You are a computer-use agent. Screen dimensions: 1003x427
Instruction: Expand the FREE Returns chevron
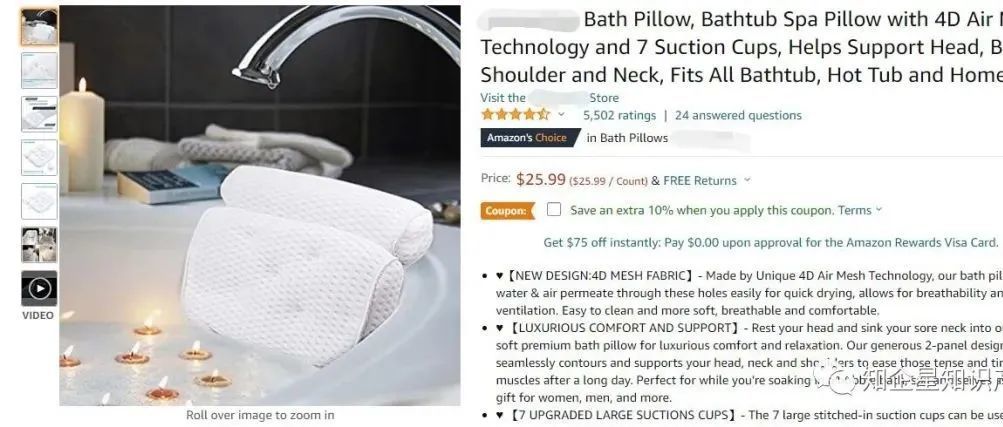point(748,181)
